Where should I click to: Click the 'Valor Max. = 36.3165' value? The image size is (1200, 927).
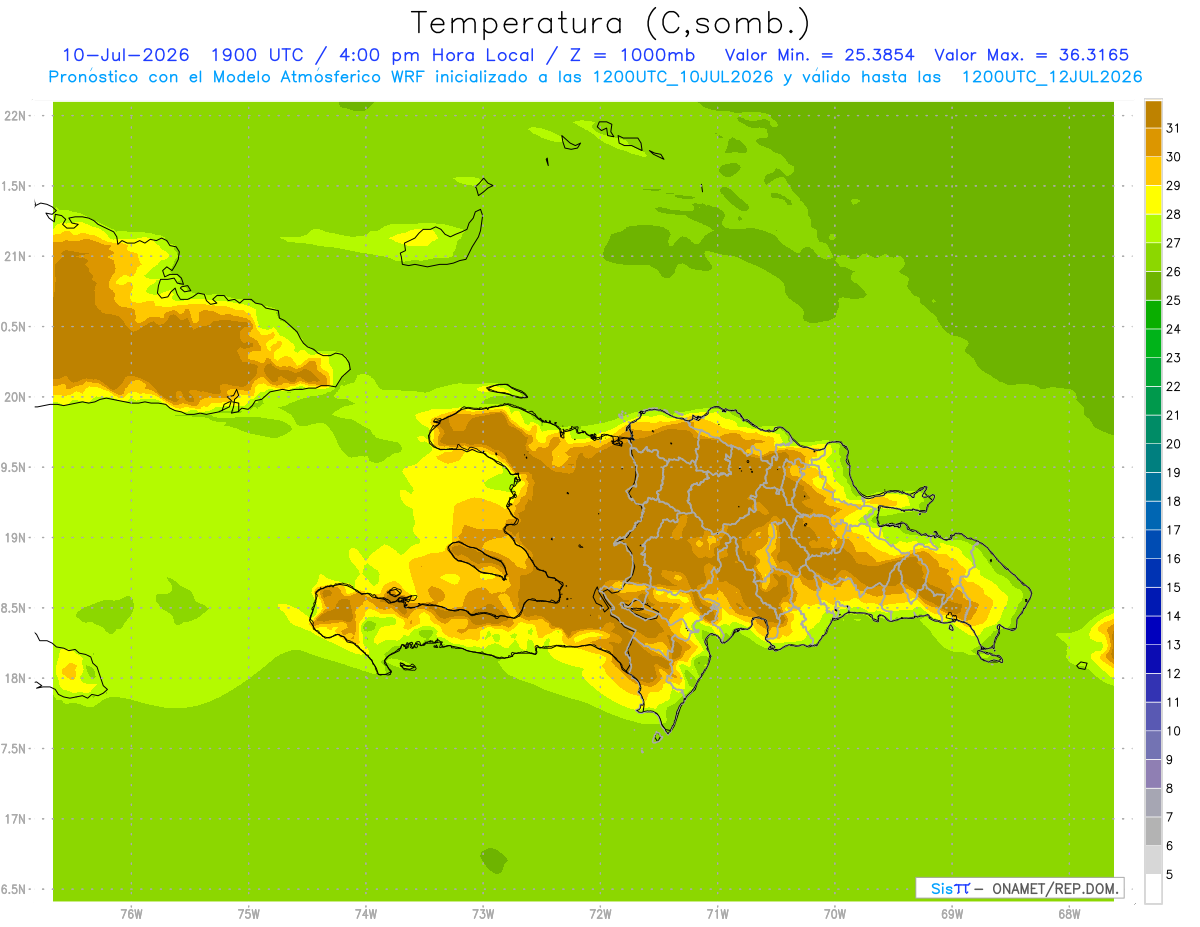pyautogui.click(x=1033, y=55)
